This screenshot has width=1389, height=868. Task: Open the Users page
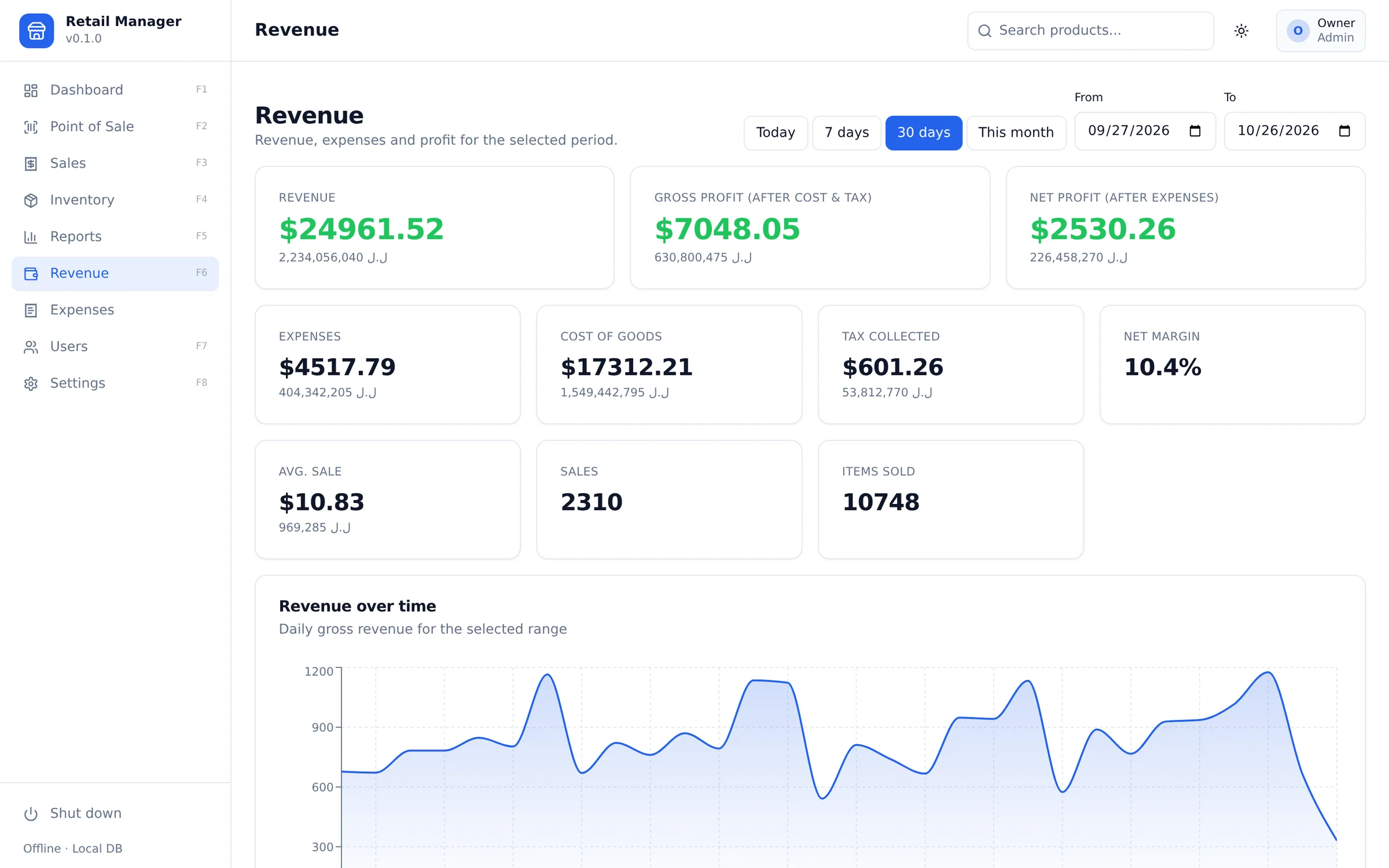115,347
